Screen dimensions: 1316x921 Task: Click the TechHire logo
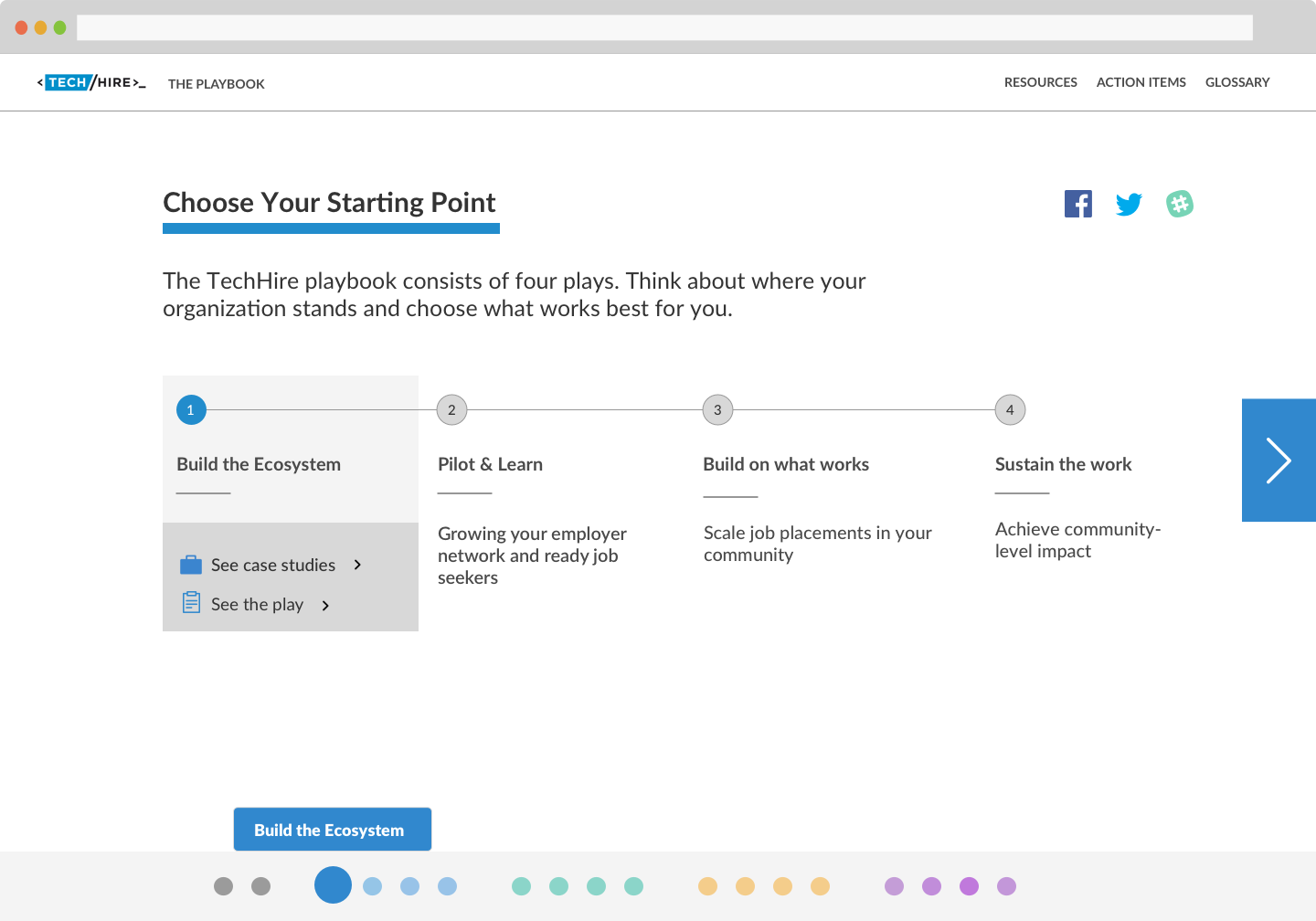coord(91,83)
